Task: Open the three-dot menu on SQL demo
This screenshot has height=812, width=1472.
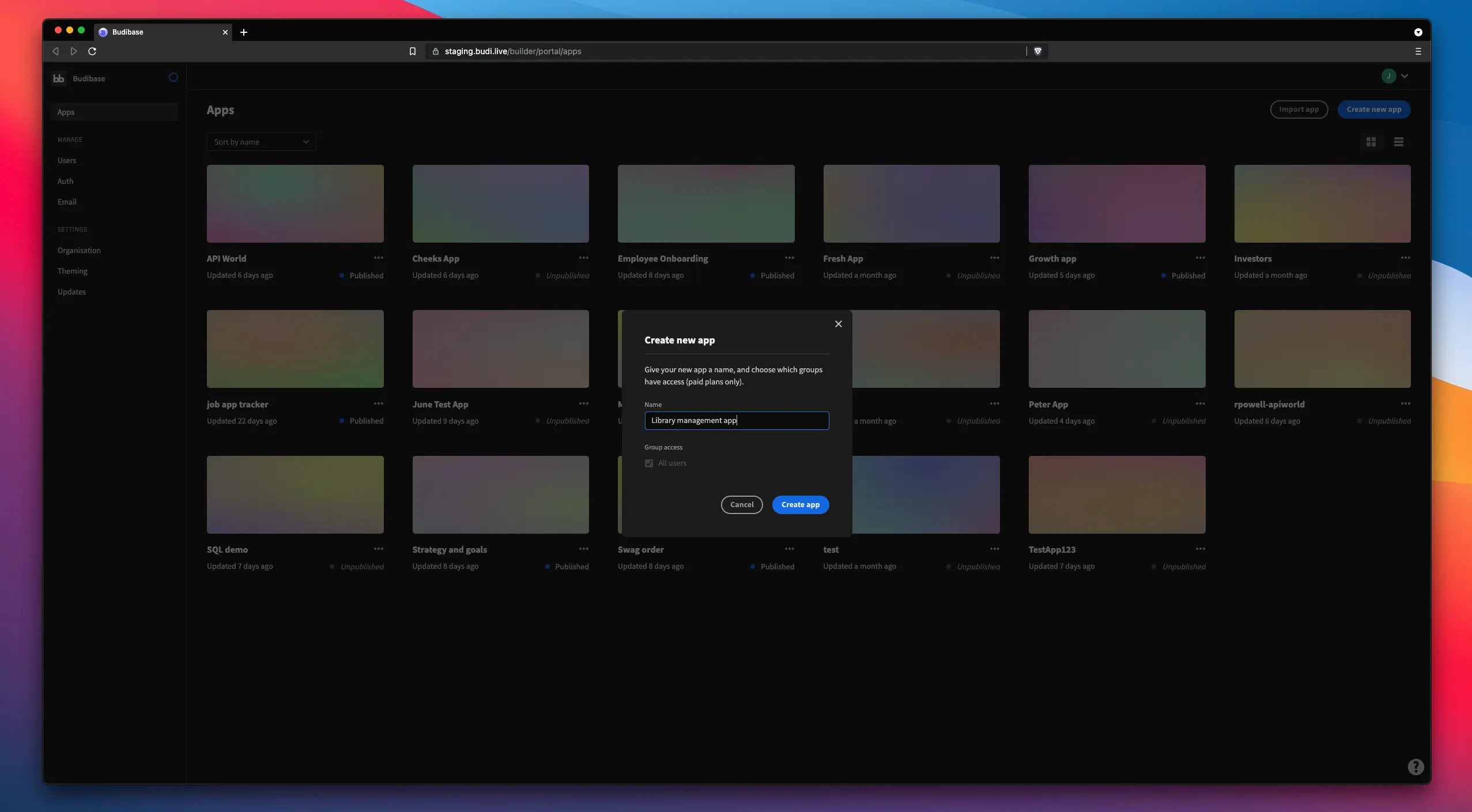Action: tap(378, 549)
